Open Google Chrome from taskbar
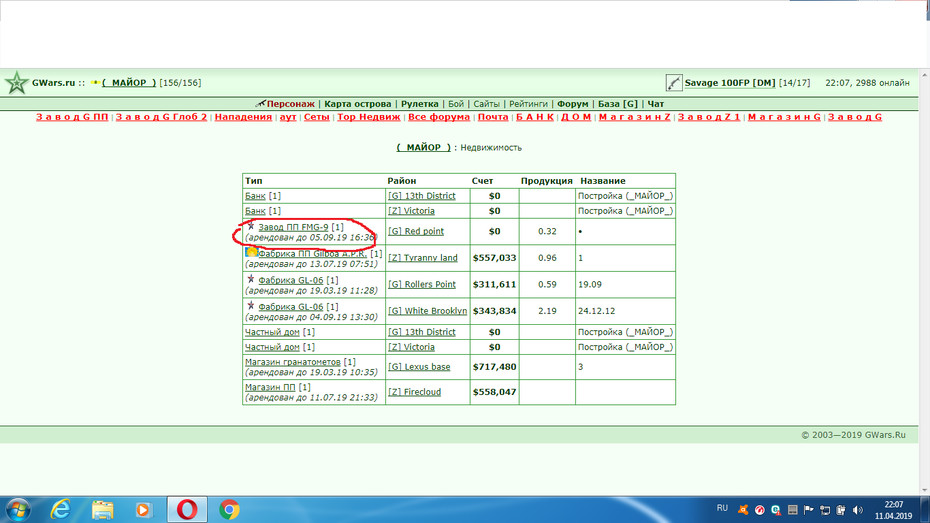 tap(229, 510)
